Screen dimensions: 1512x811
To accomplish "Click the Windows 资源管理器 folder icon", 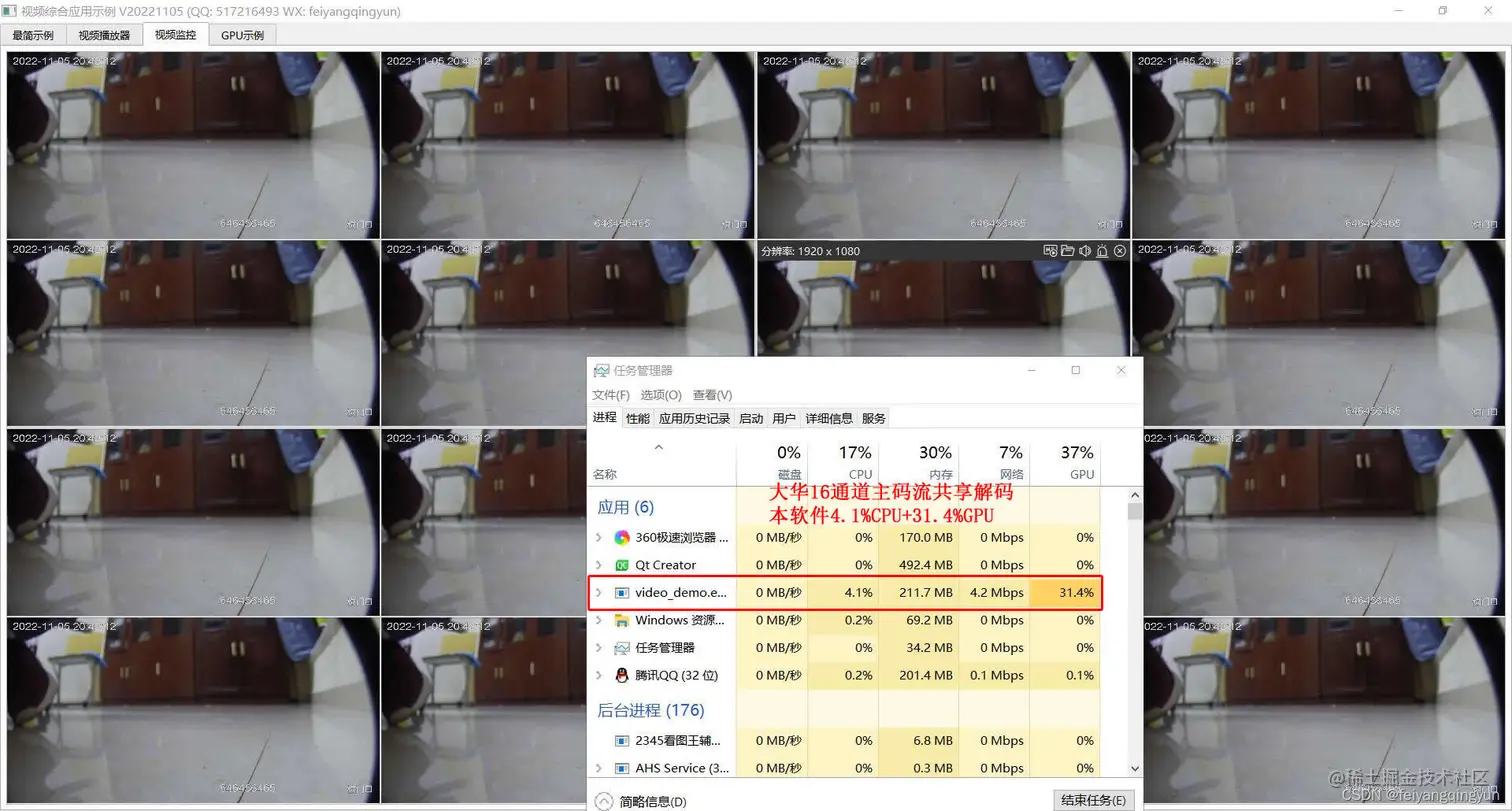I will [622, 620].
